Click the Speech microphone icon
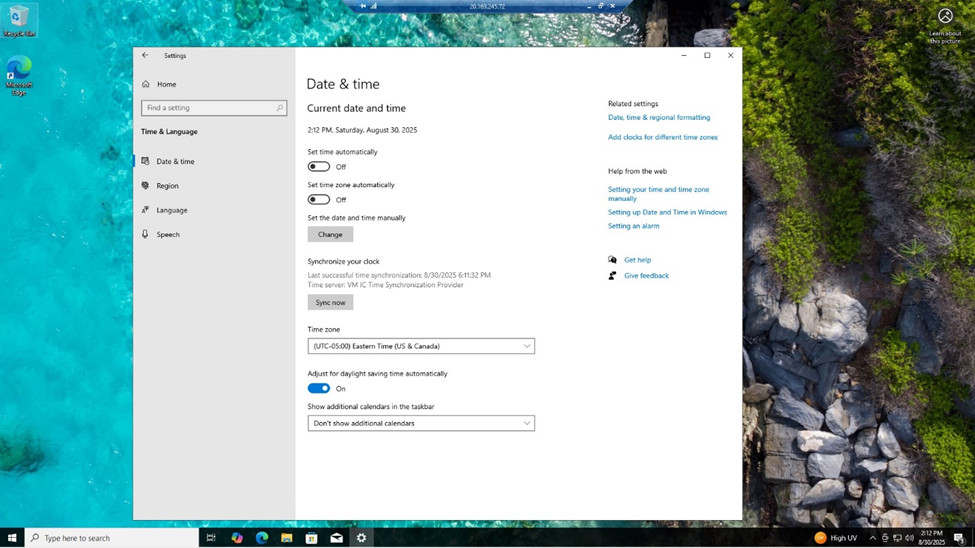The width and height of the screenshot is (975, 548). (x=146, y=234)
